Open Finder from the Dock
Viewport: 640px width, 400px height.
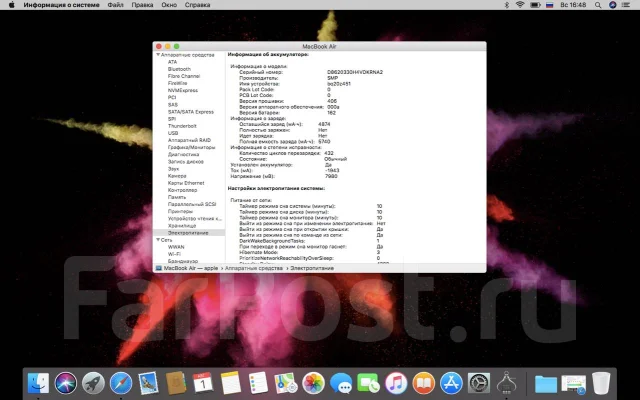(38, 384)
